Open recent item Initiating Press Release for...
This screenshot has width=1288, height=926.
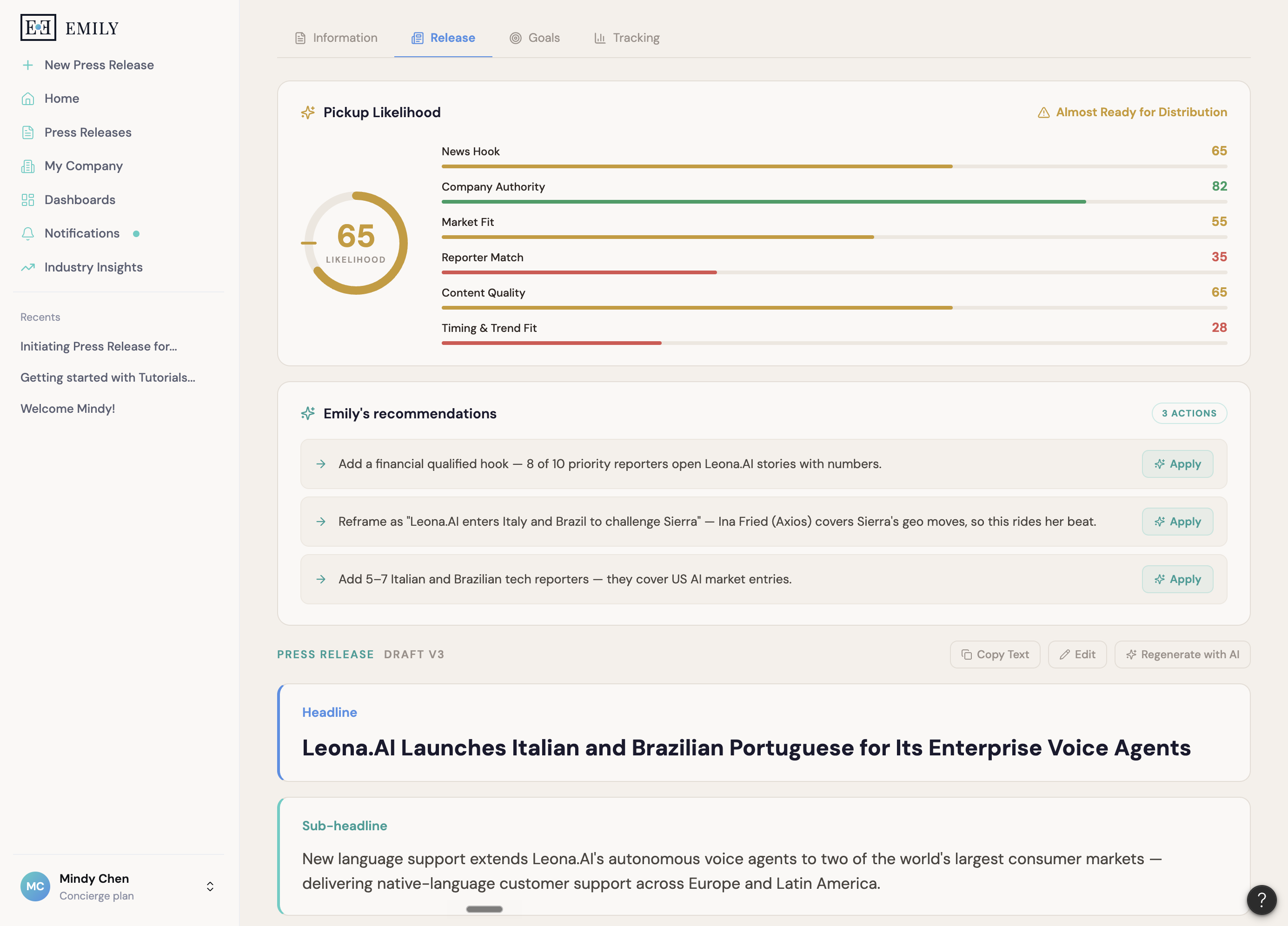click(x=99, y=346)
